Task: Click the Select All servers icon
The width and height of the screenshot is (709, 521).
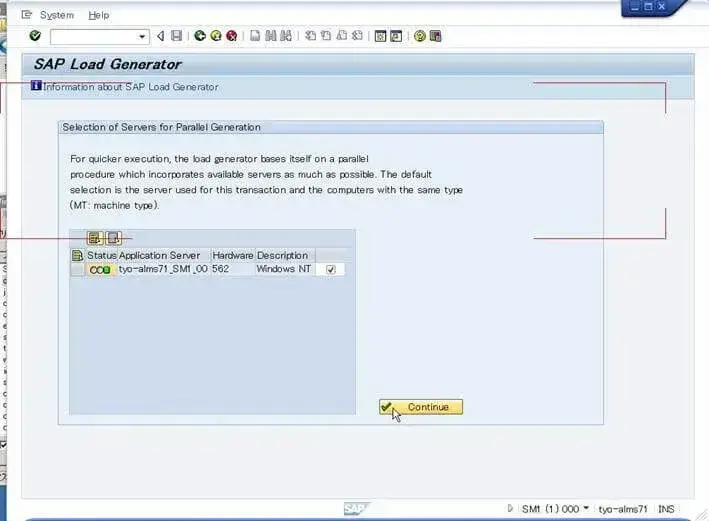Action: coord(95,238)
